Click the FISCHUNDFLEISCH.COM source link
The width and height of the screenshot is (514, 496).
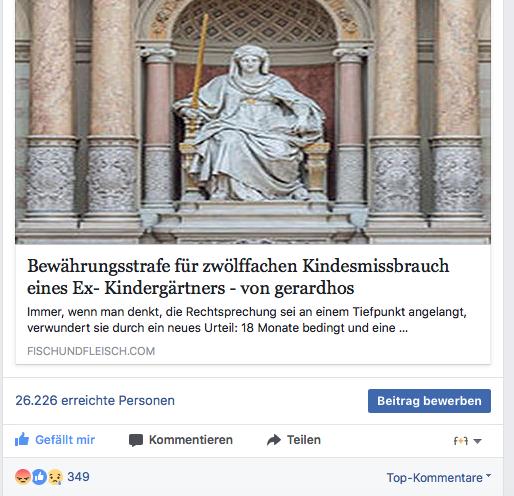click(91, 351)
